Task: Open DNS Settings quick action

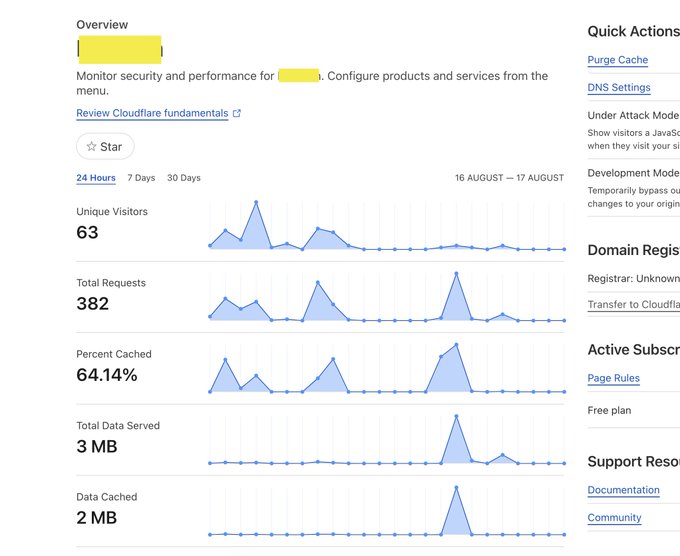Action: pyautogui.click(x=619, y=88)
